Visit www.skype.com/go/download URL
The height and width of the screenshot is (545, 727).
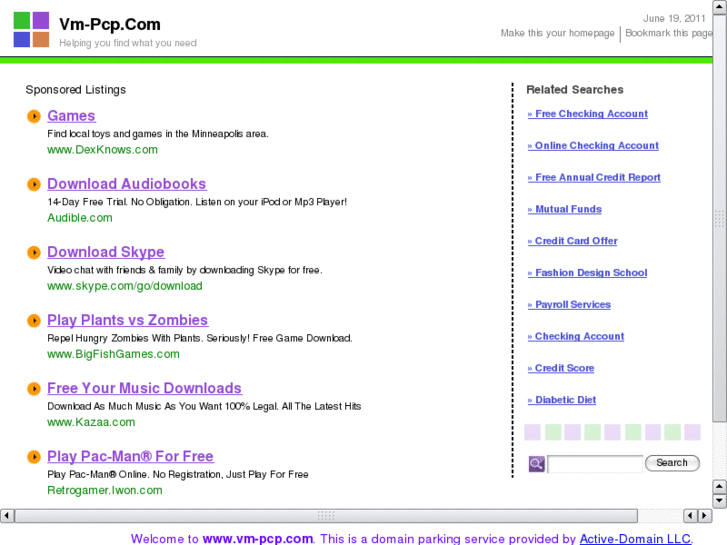click(125, 286)
